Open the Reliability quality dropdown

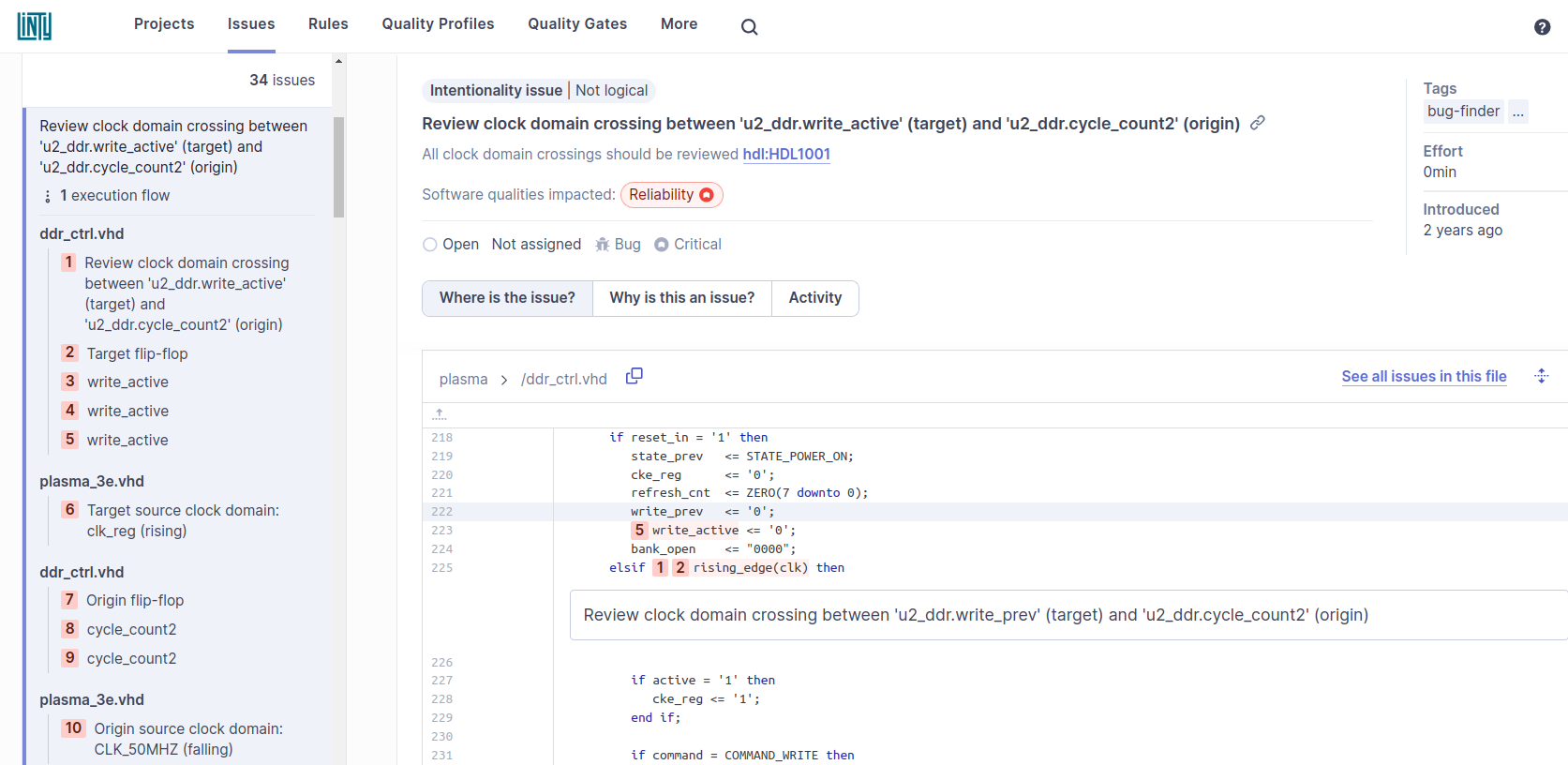(672, 195)
